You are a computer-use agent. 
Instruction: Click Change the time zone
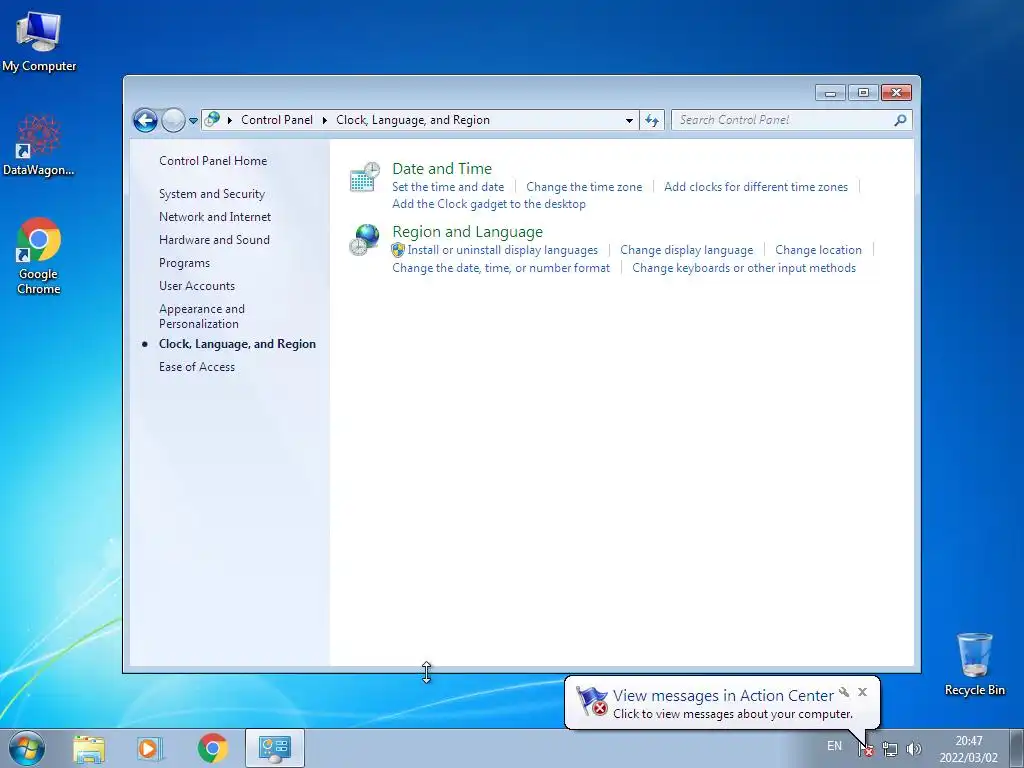[x=584, y=187]
